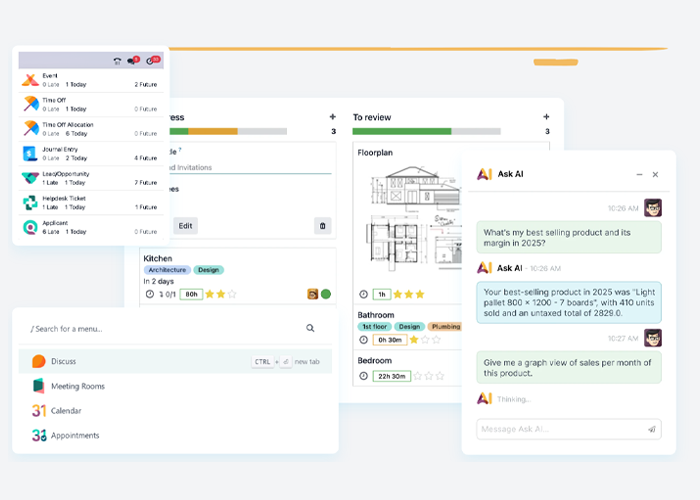
Task: Click the To review progress bar
Action: pyautogui.click(x=426, y=131)
